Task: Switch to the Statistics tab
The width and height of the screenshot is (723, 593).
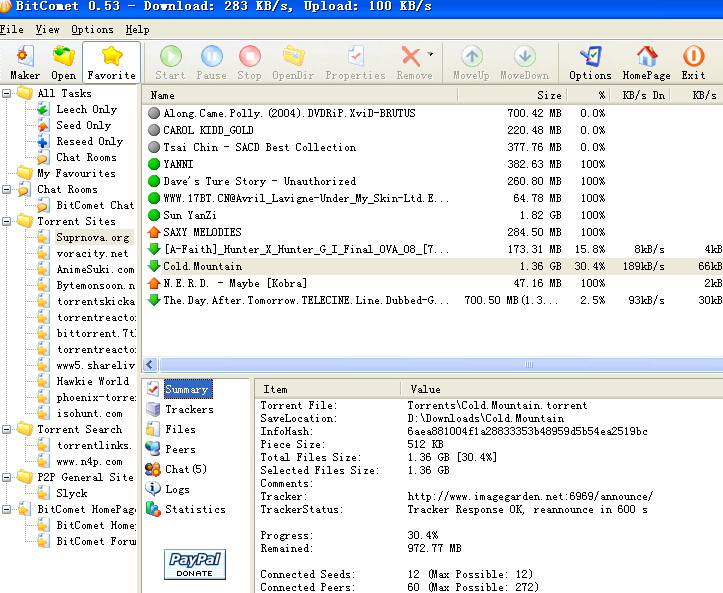Action: (x=196, y=510)
